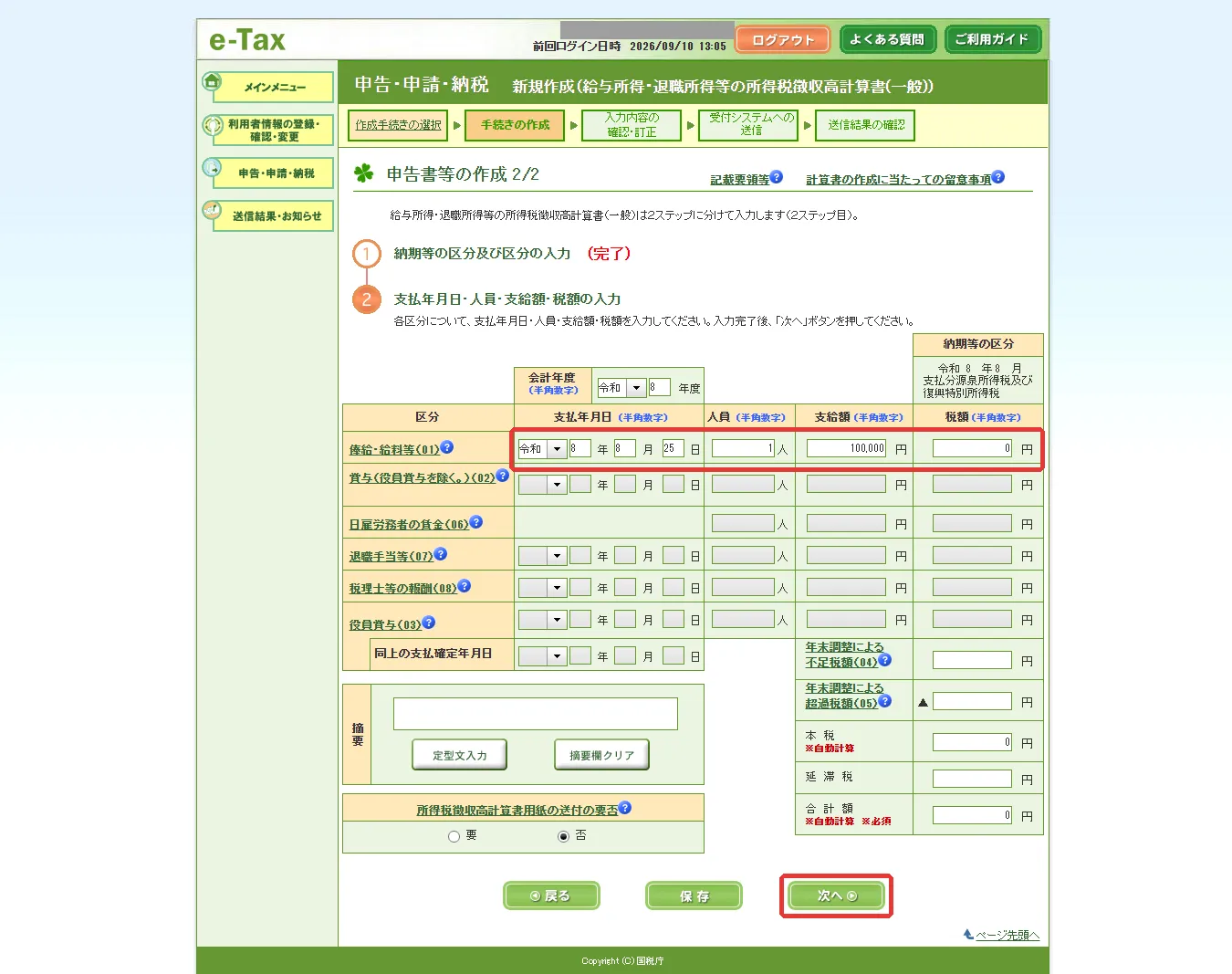This screenshot has height=974, width=1232.
Task: Open the ご利用ガイド page
Action: 992,39
